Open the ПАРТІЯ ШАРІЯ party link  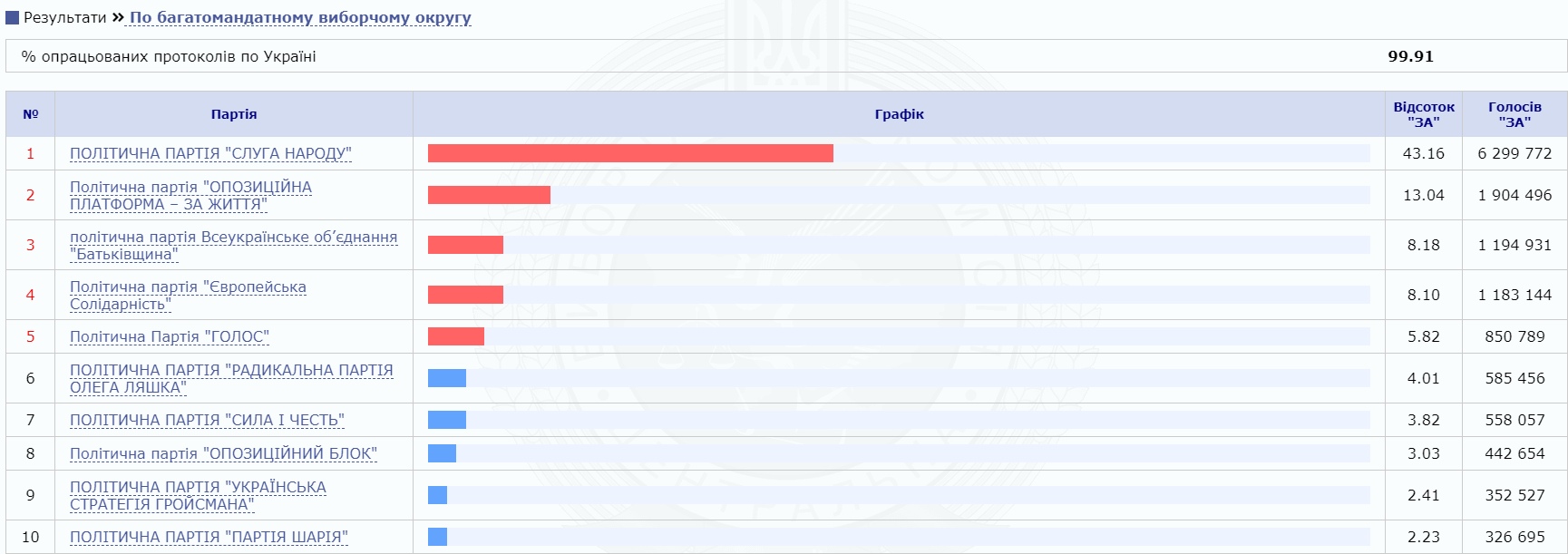click(x=209, y=537)
